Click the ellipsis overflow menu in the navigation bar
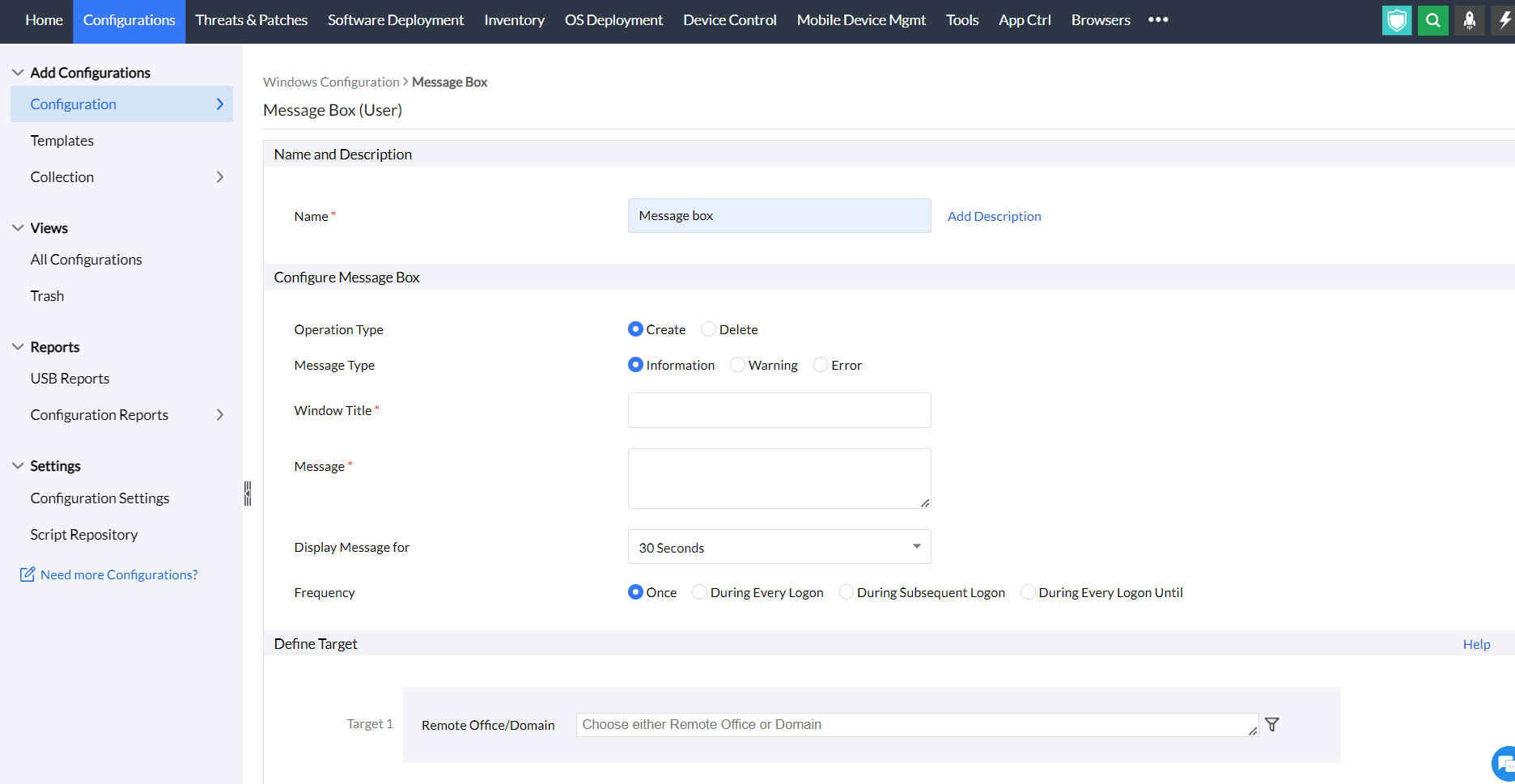 tap(1158, 20)
